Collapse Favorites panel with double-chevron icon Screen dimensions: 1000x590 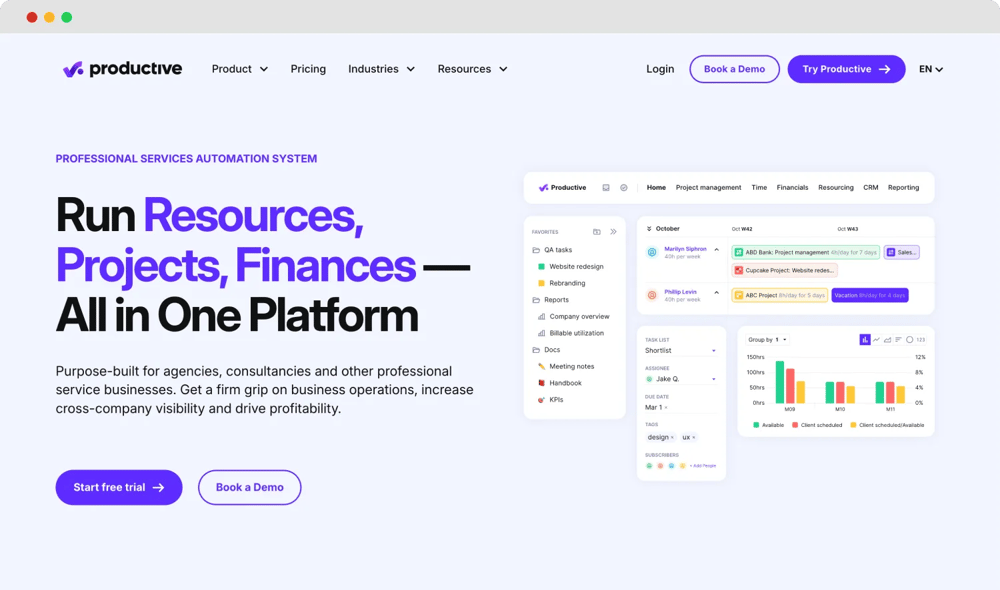(x=613, y=231)
